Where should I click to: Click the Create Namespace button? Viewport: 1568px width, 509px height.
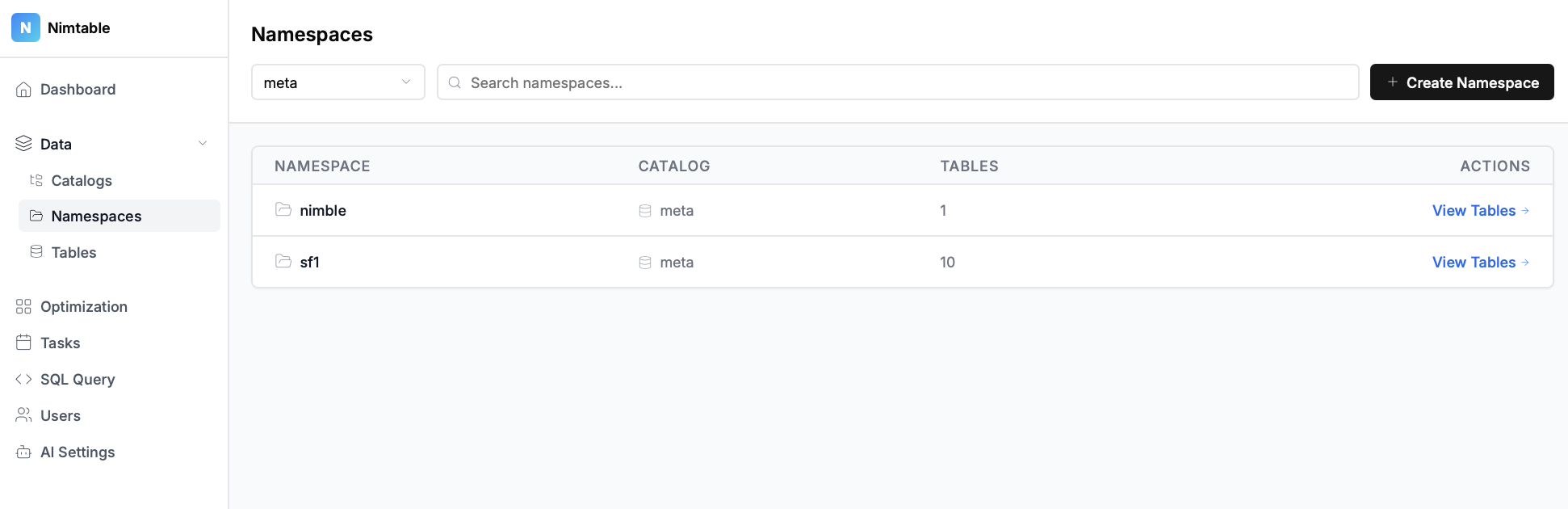point(1461,82)
